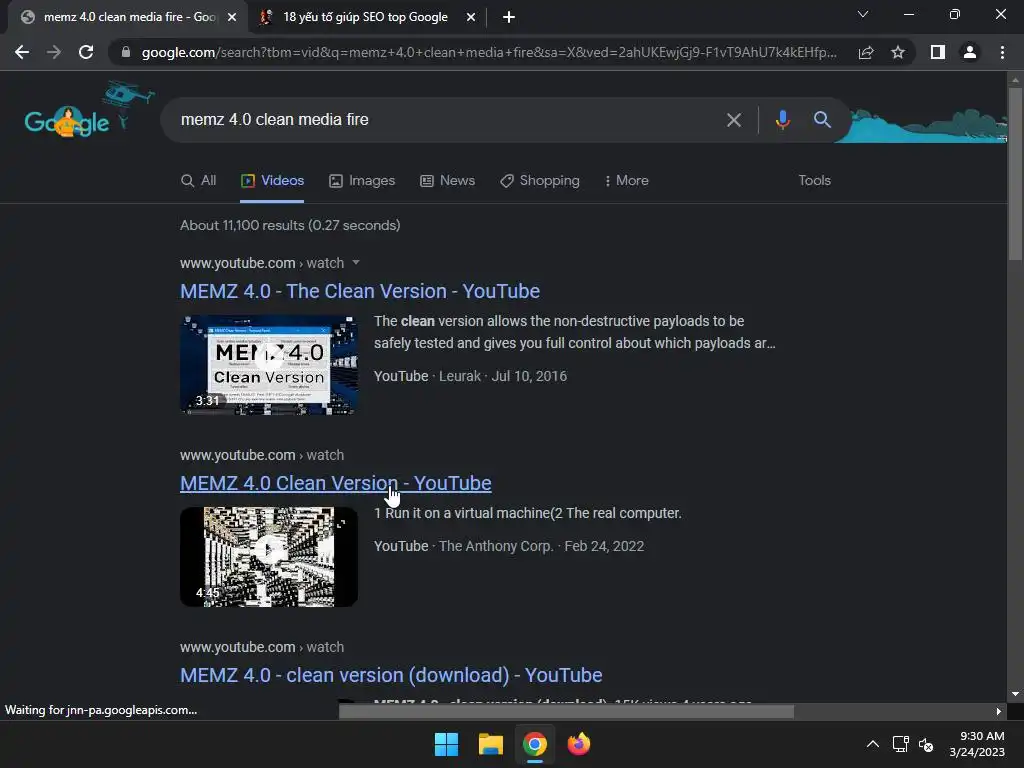Viewport: 1024px width, 768px height.
Task: Switch to News results
Action: click(447, 181)
